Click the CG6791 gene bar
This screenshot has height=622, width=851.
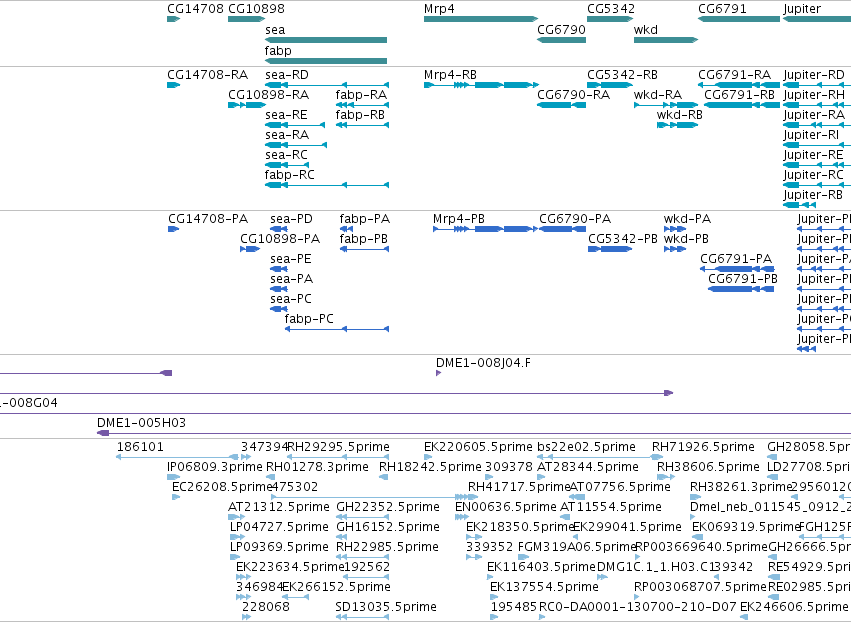(x=739, y=19)
